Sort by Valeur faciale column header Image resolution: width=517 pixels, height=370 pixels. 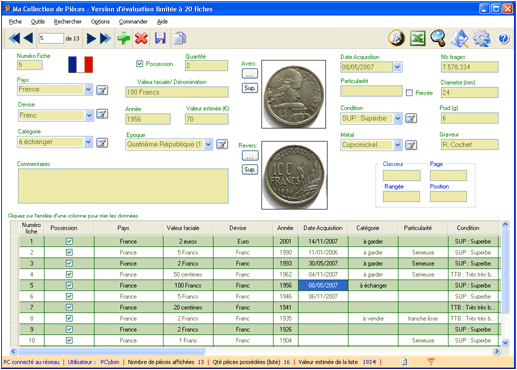[x=183, y=228]
